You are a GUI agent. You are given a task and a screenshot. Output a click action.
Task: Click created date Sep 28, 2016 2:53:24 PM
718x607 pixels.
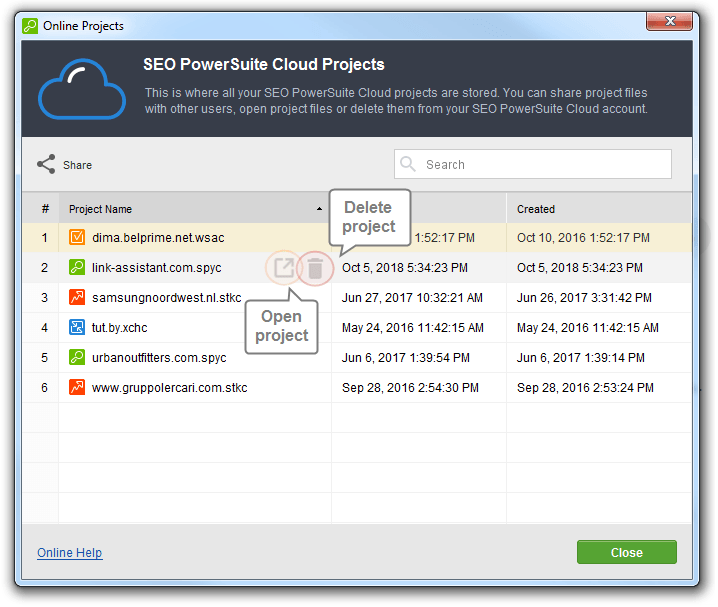coord(585,388)
